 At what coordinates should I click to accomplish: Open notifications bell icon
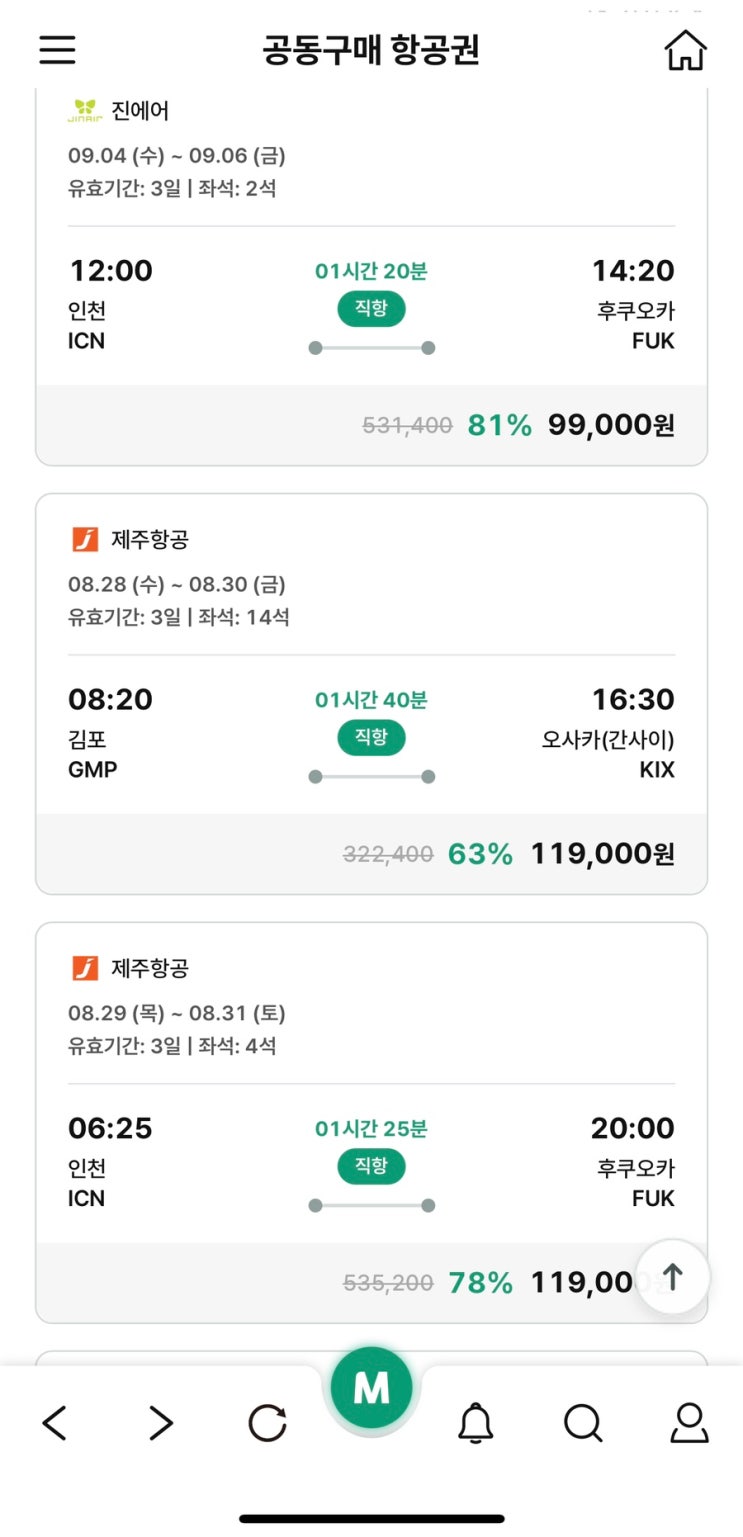coord(476,1422)
